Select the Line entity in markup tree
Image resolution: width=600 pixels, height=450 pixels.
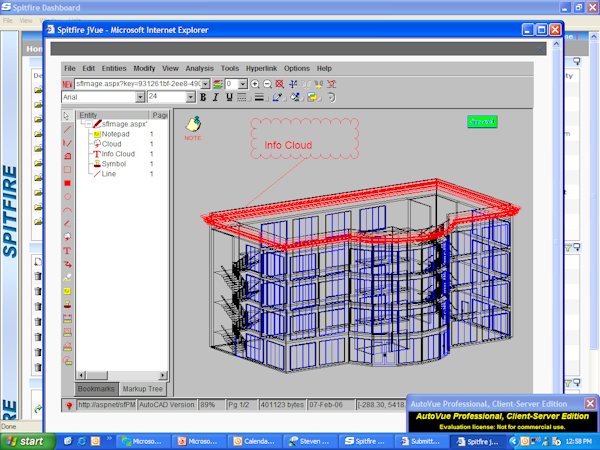coord(109,174)
